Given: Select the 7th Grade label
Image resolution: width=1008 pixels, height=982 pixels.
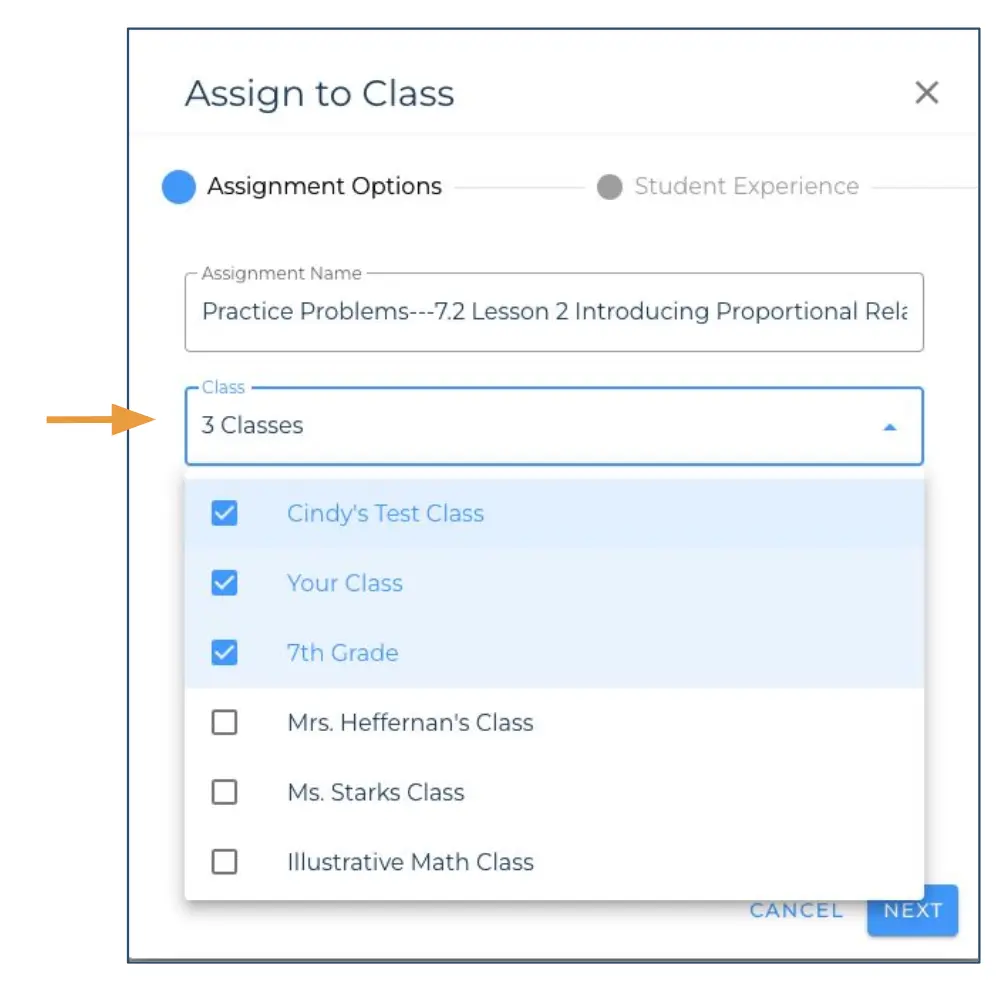Looking at the screenshot, I should pyautogui.click(x=341, y=652).
